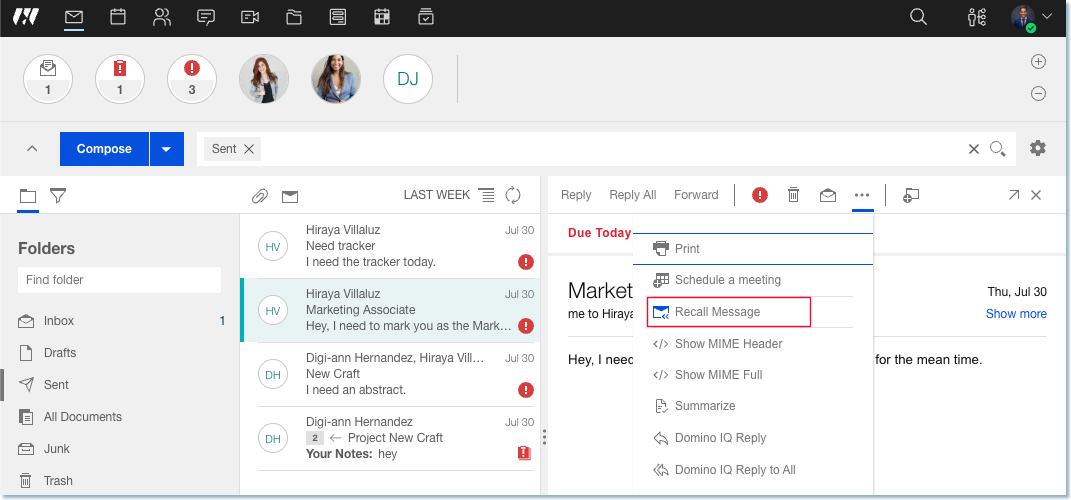The width and height of the screenshot is (1071, 500).
Task: Filter messages with attachments paperclip
Action: (x=260, y=197)
